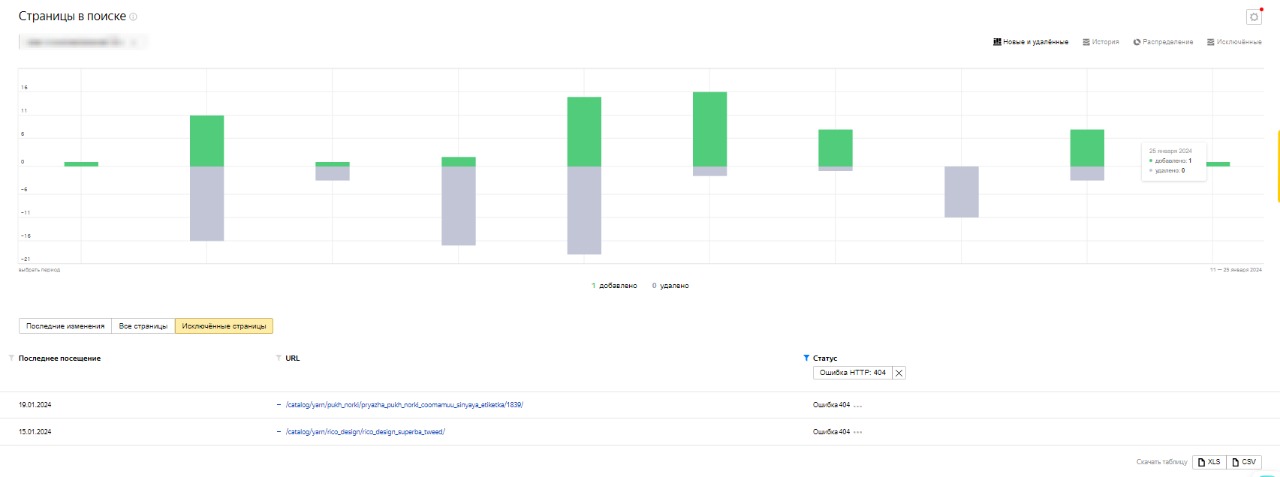Screen dimensions: 1280x477
Task: Click 'выбрать период' below the chart
Action: tap(40, 270)
